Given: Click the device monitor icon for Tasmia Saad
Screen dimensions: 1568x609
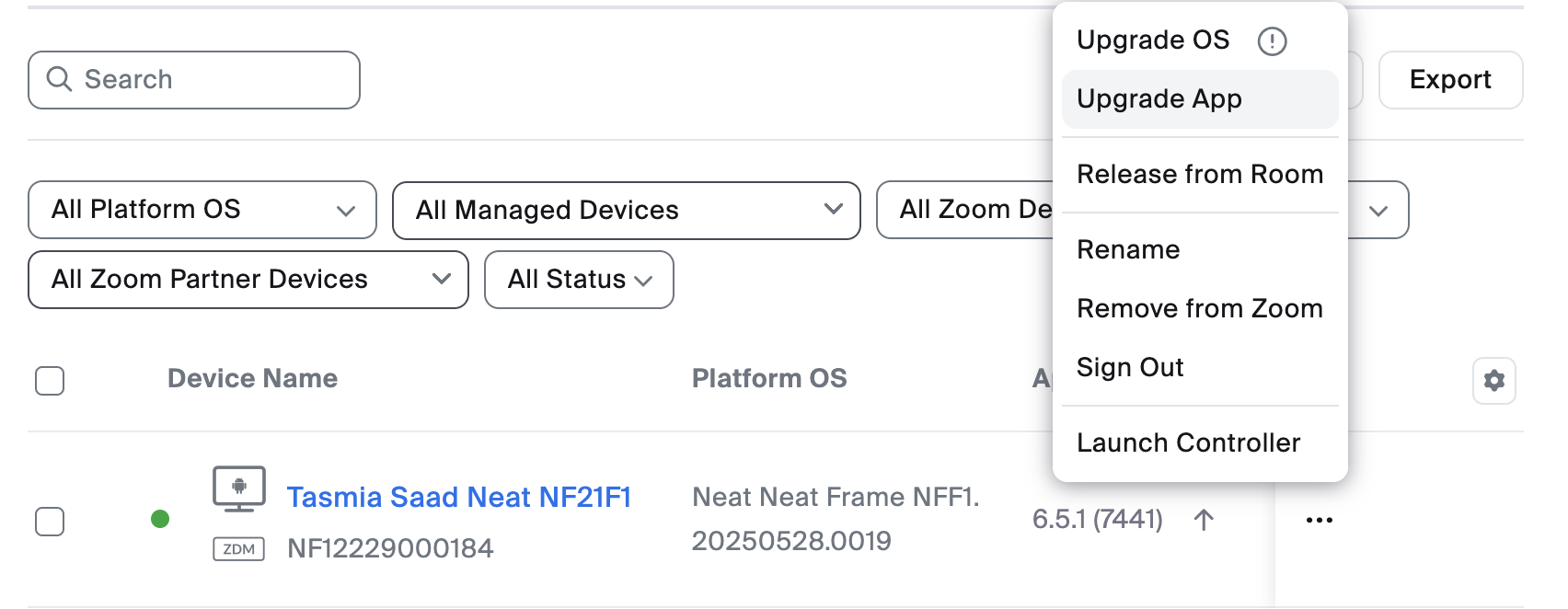Looking at the screenshot, I should 239,489.
